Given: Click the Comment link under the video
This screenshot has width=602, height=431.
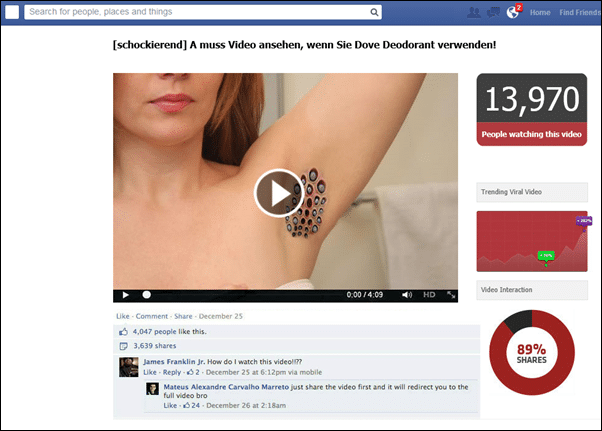Looking at the screenshot, I should [152, 316].
